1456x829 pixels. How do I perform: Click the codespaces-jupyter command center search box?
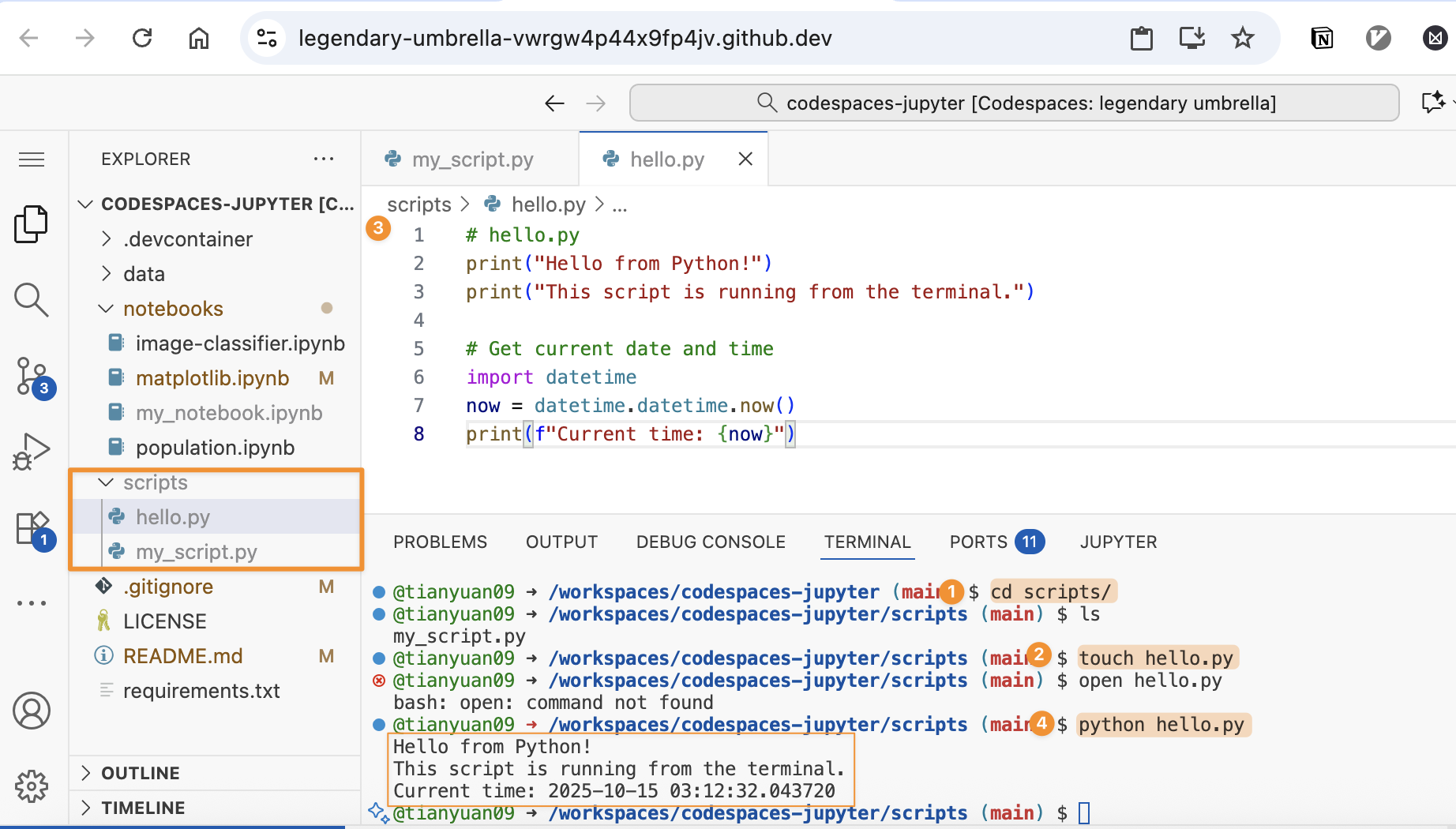[x=1014, y=103]
